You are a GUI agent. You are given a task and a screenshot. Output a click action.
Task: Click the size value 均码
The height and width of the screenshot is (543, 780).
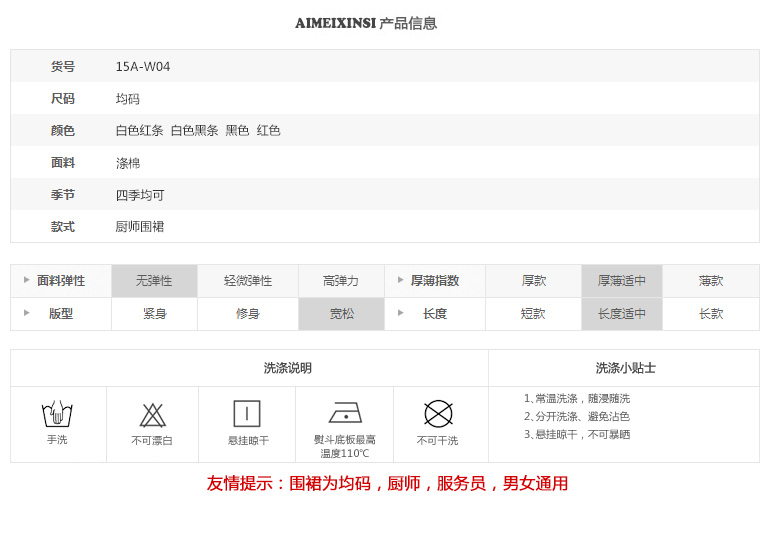click(128, 99)
